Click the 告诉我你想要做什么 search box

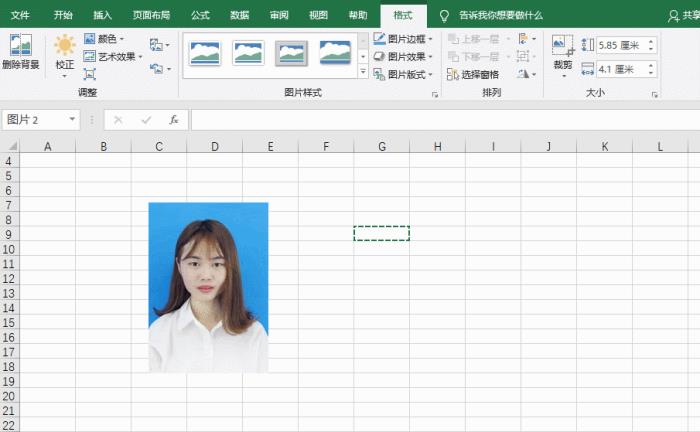click(500, 15)
